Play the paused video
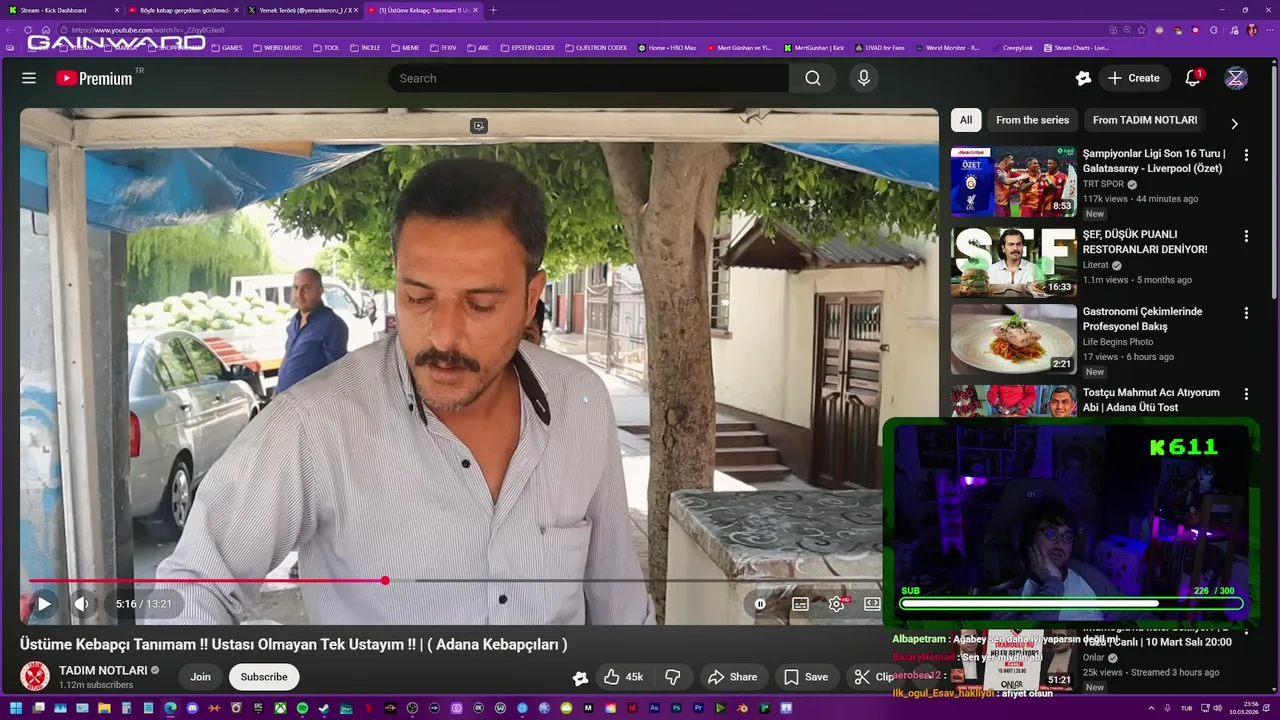Screen dimensions: 1280x720 point(44,604)
